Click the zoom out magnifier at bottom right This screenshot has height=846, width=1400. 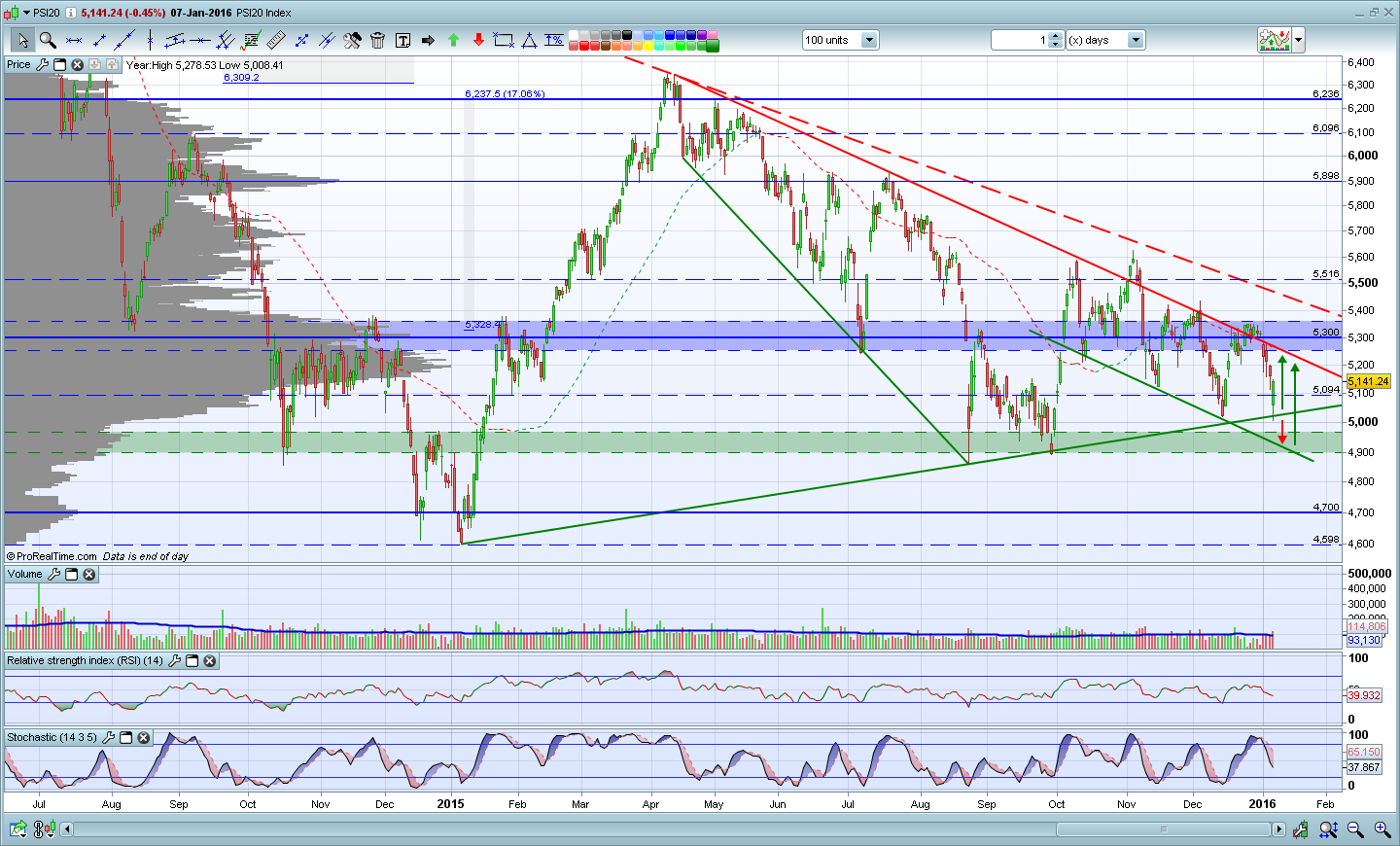pos(1355,829)
